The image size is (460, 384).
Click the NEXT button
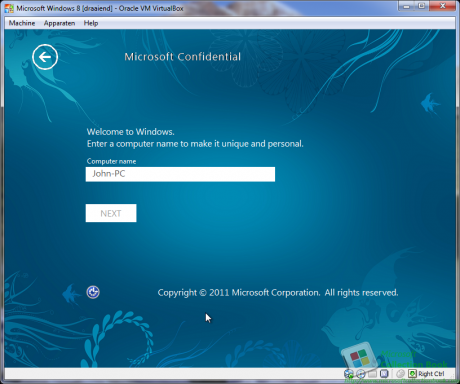pyautogui.click(x=111, y=213)
